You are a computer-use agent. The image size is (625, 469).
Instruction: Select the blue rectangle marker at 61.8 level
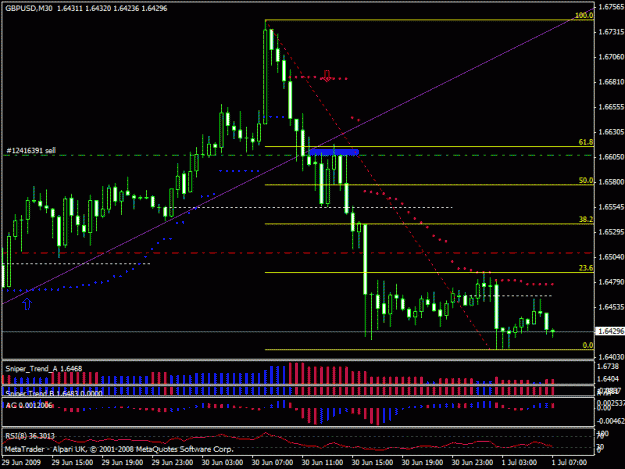coord(334,152)
